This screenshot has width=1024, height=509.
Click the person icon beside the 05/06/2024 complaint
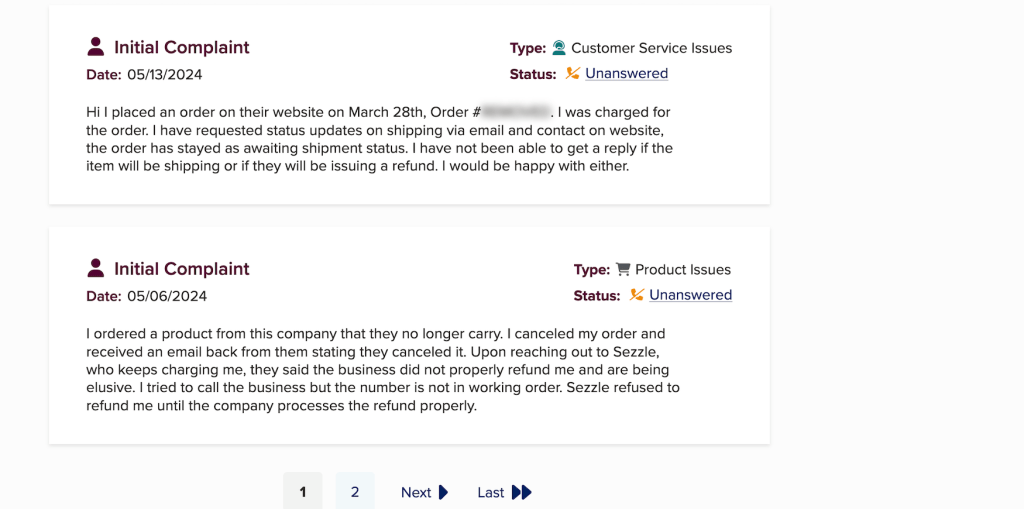tap(96, 268)
